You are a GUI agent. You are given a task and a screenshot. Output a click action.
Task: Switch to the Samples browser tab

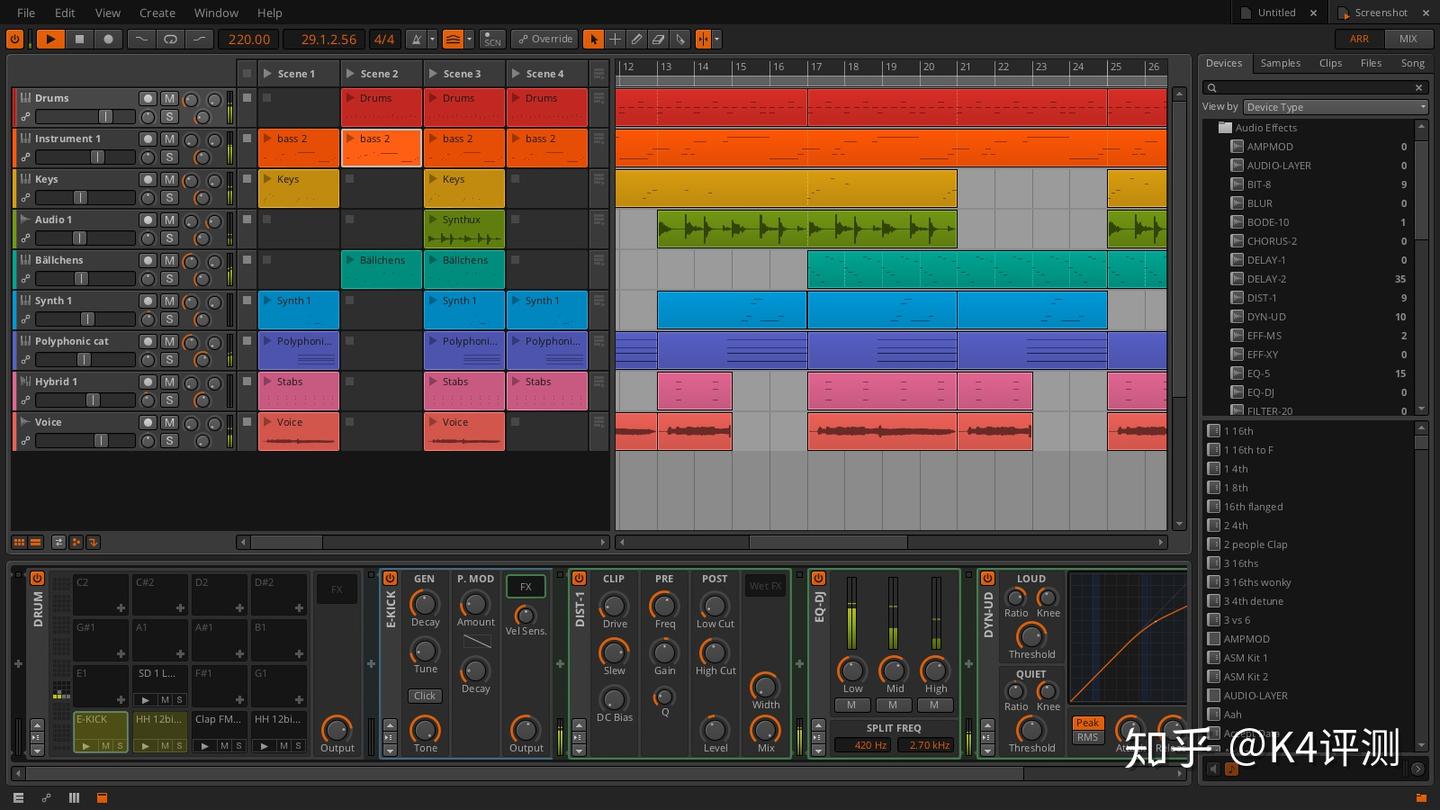click(x=1280, y=63)
